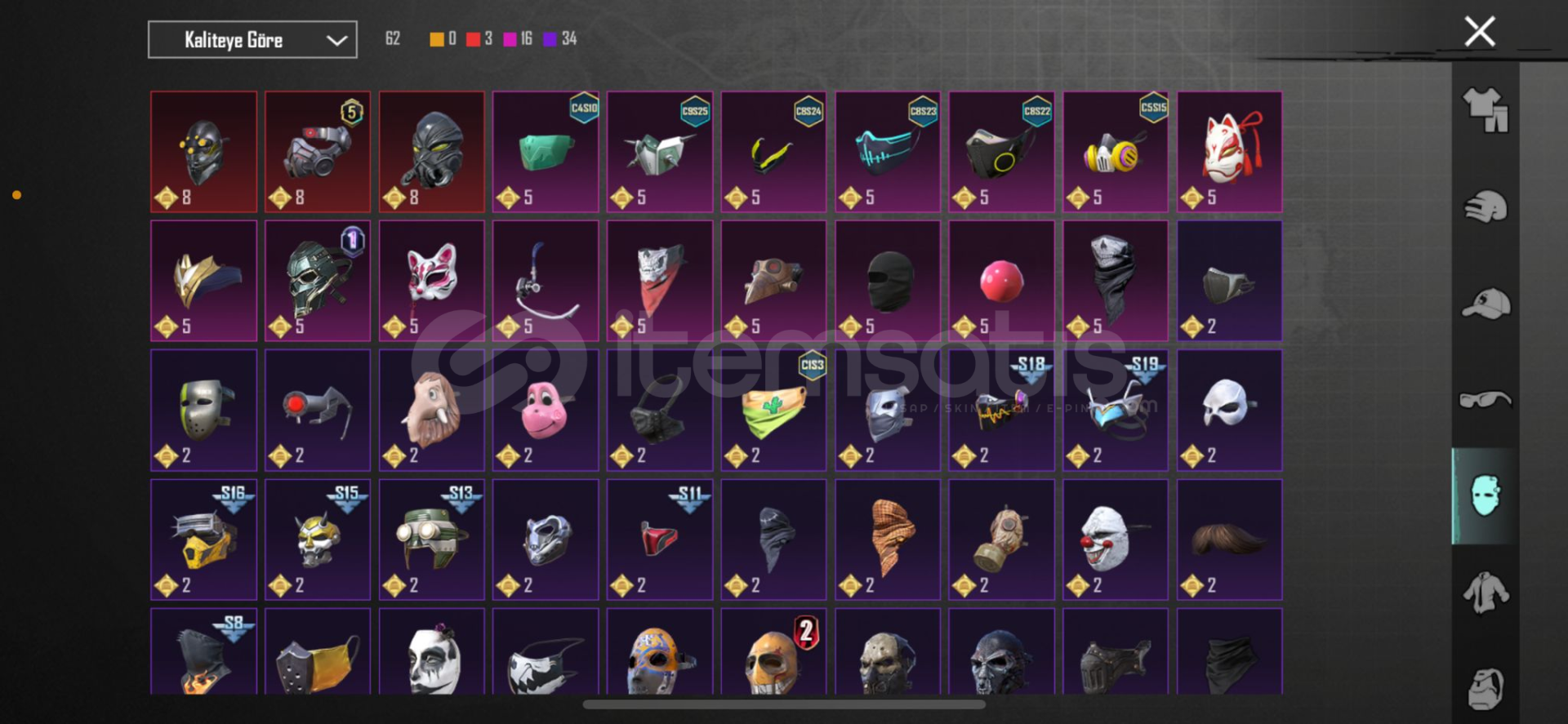Open the jacket category icon
The width and height of the screenshot is (1568, 724).
1486,593
